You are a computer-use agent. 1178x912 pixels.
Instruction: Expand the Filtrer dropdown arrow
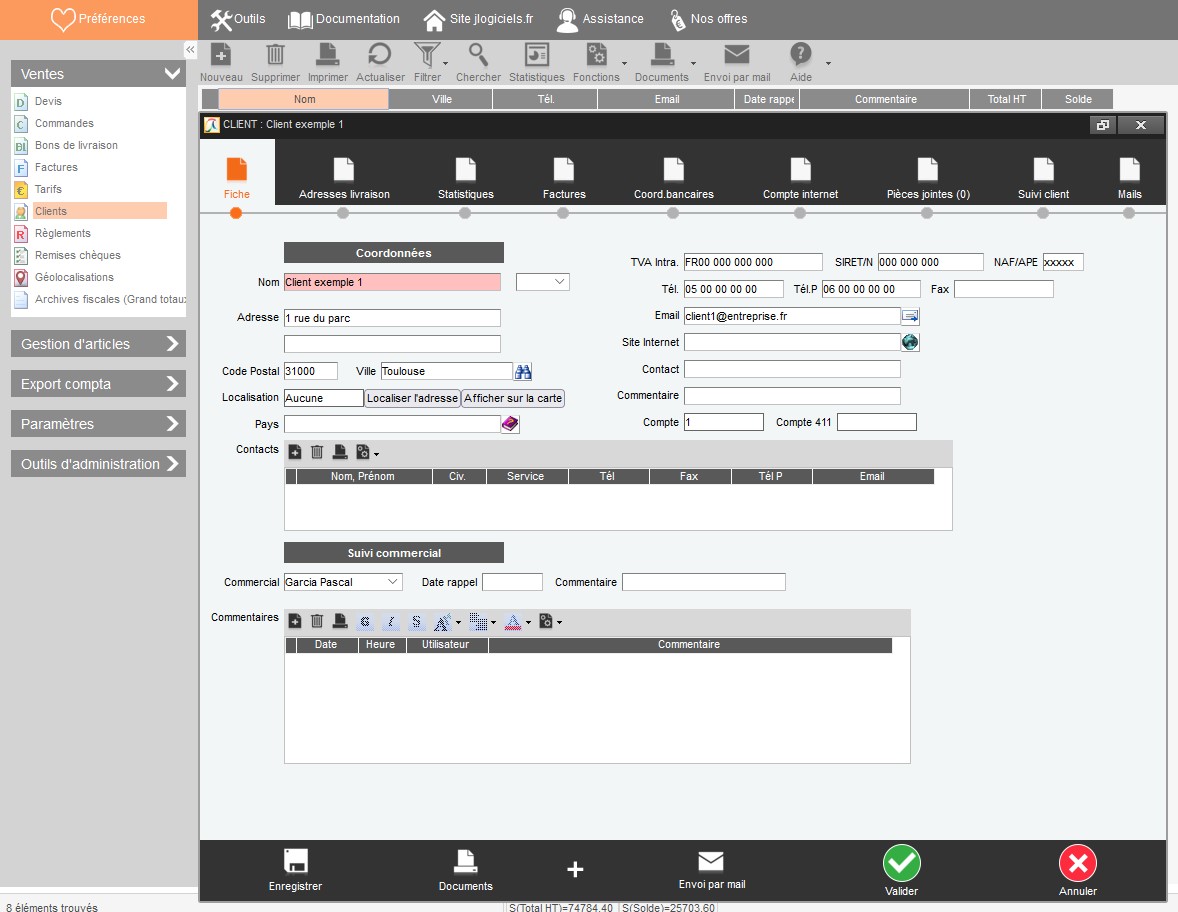[x=446, y=63]
